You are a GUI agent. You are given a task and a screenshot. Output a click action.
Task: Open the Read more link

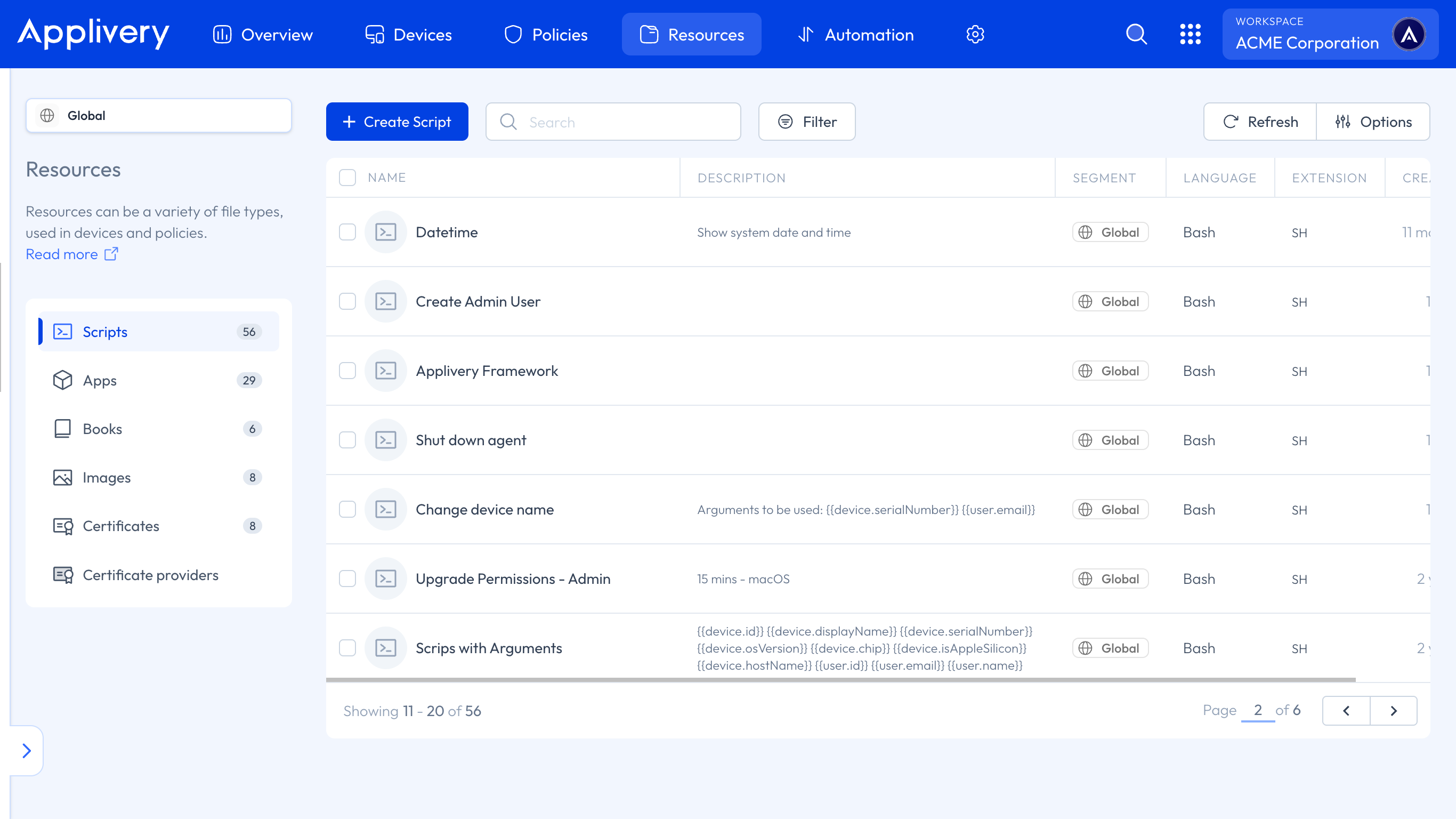[62, 254]
